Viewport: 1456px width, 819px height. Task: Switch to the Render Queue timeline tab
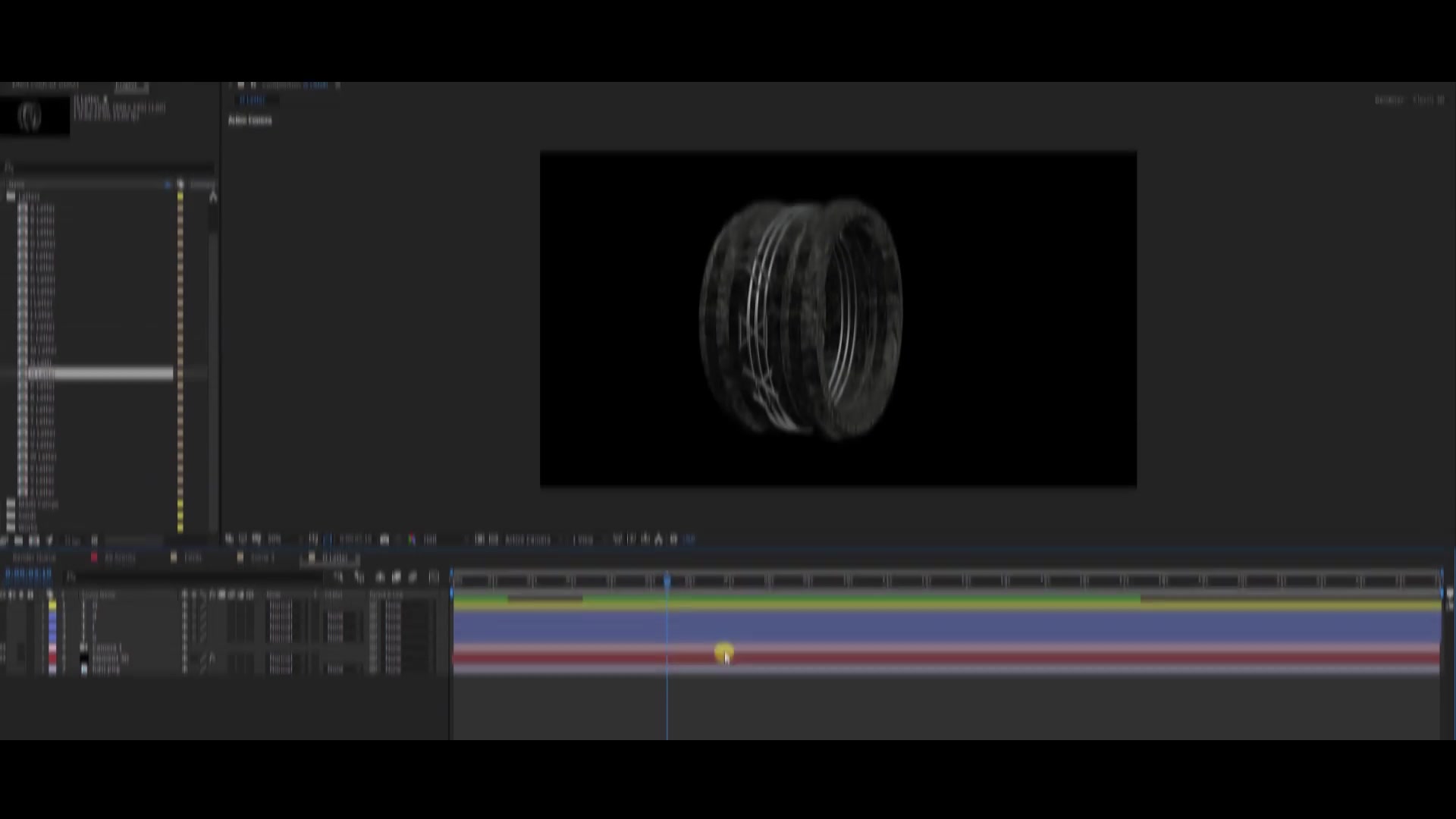click(x=34, y=558)
